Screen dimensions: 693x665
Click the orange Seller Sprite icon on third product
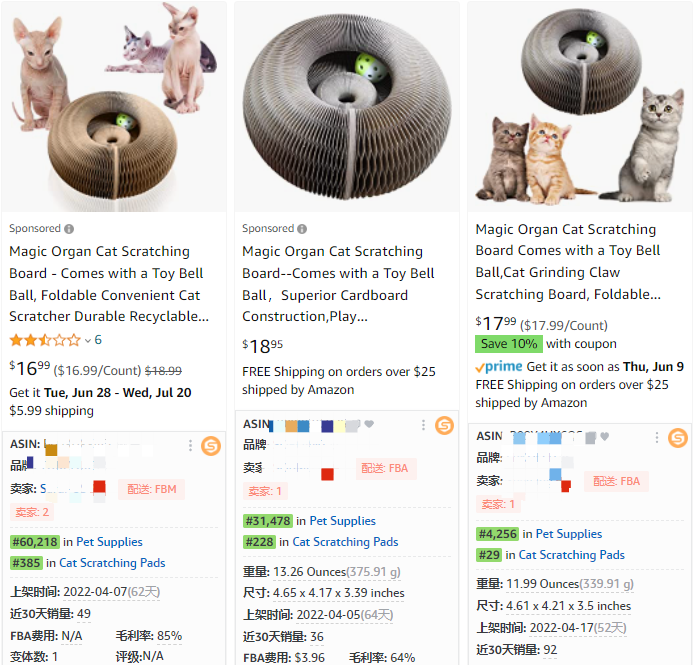678,438
